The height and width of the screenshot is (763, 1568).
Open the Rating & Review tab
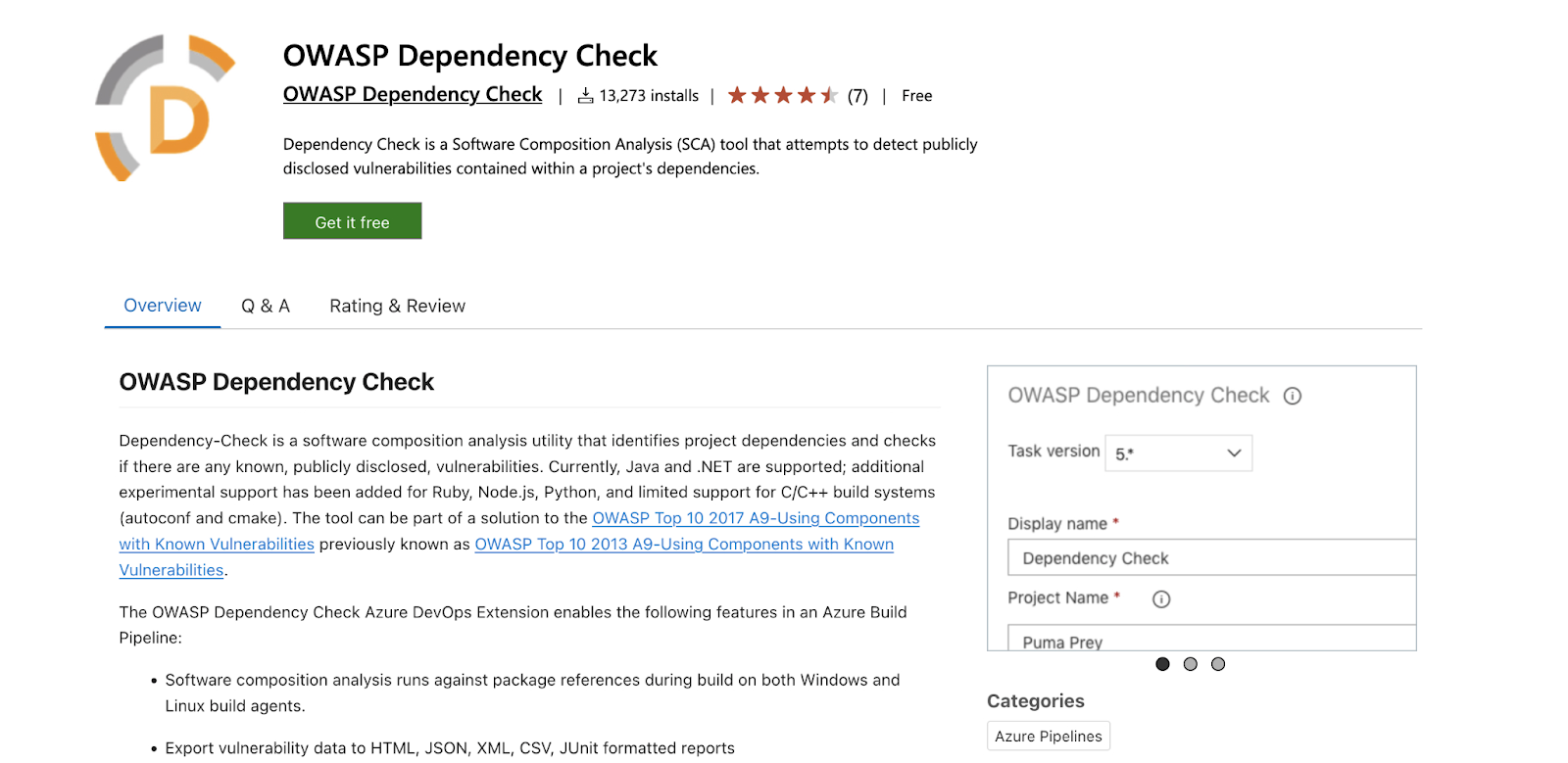(397, 306)
